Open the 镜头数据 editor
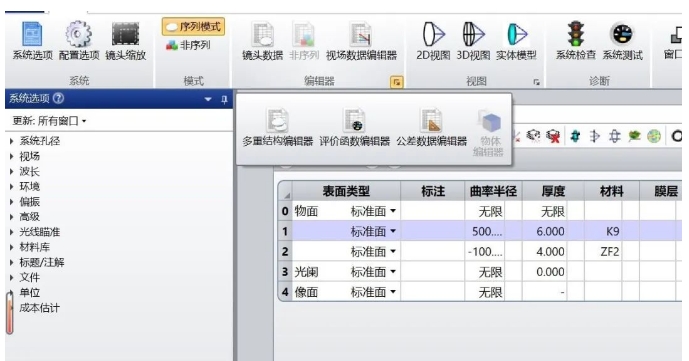 point(262,41)
